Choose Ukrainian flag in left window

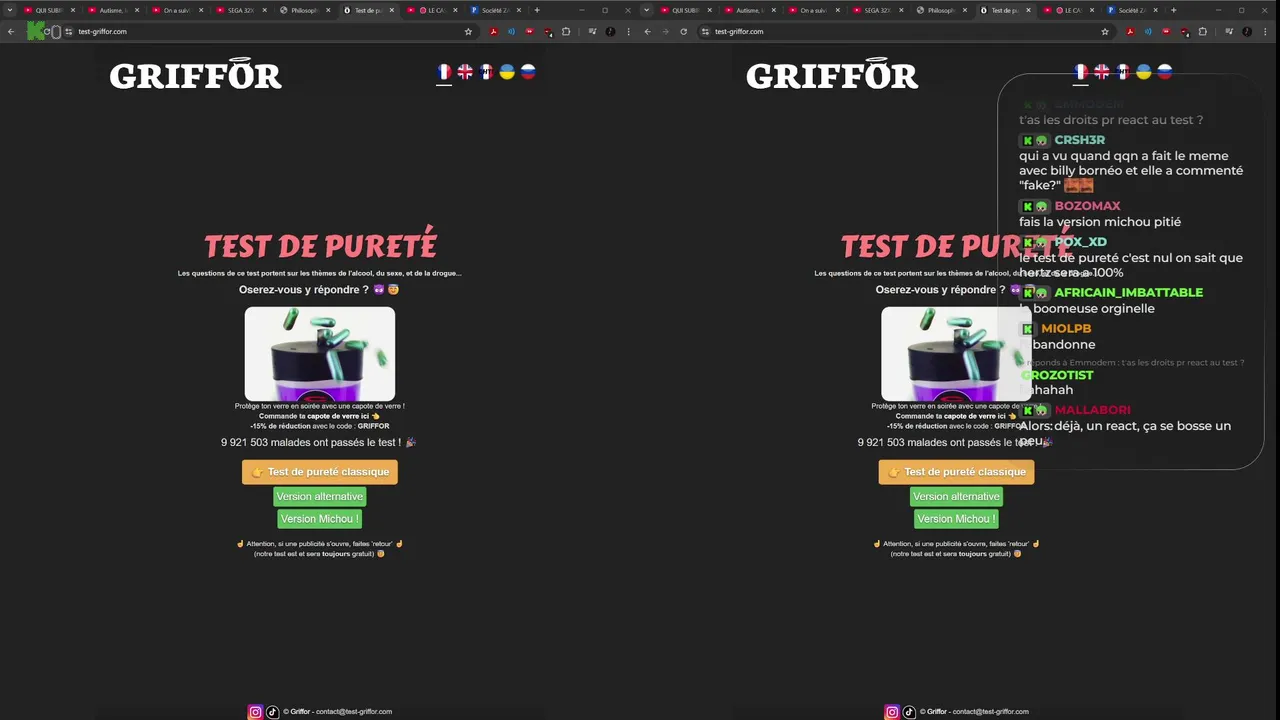coord(507,72)
